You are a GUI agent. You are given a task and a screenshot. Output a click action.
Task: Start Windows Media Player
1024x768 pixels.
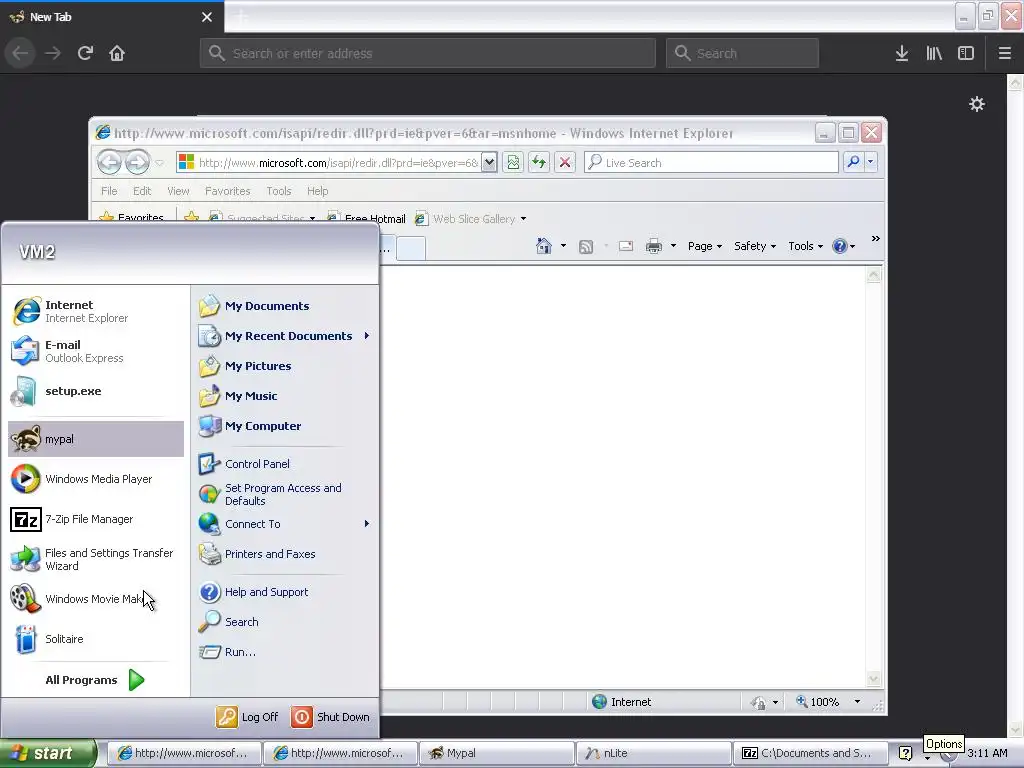coord(96,479)
